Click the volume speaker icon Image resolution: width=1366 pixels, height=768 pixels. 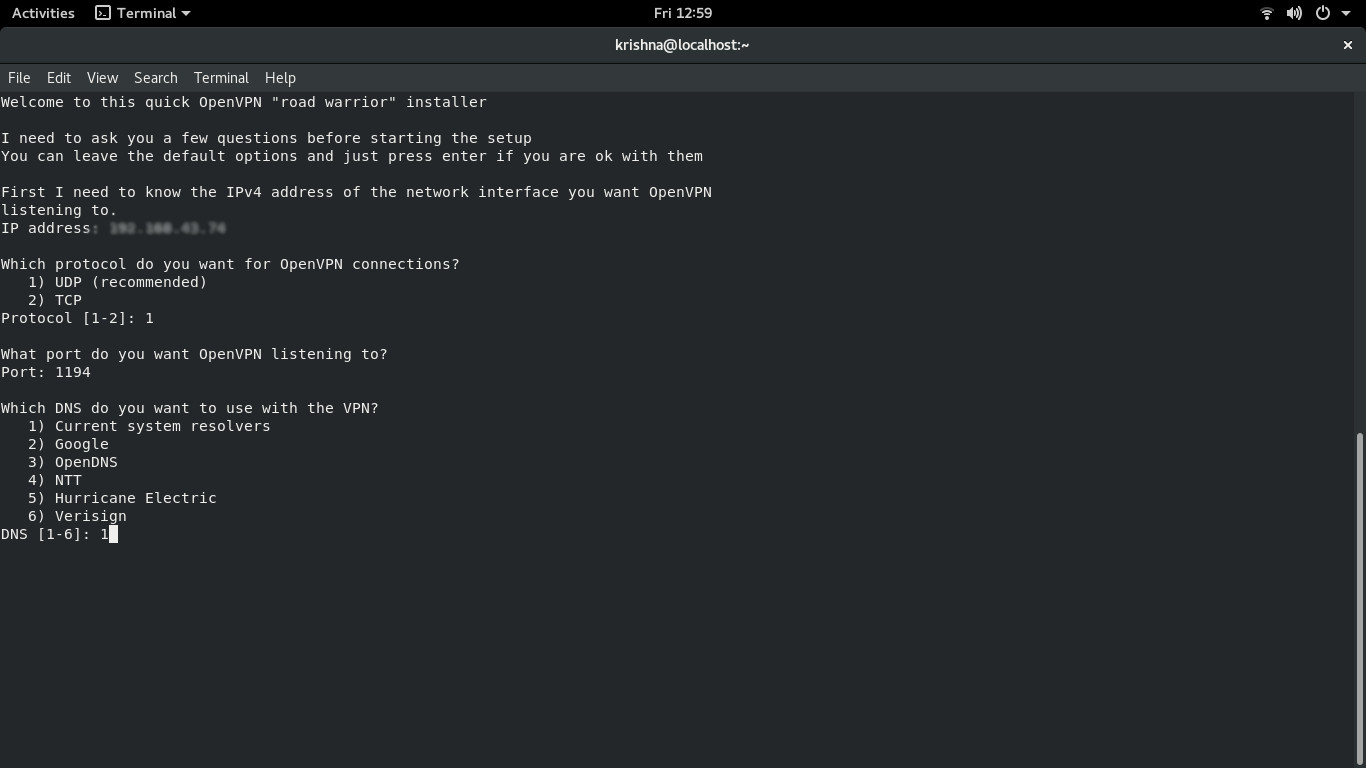tap(1294, 13)
